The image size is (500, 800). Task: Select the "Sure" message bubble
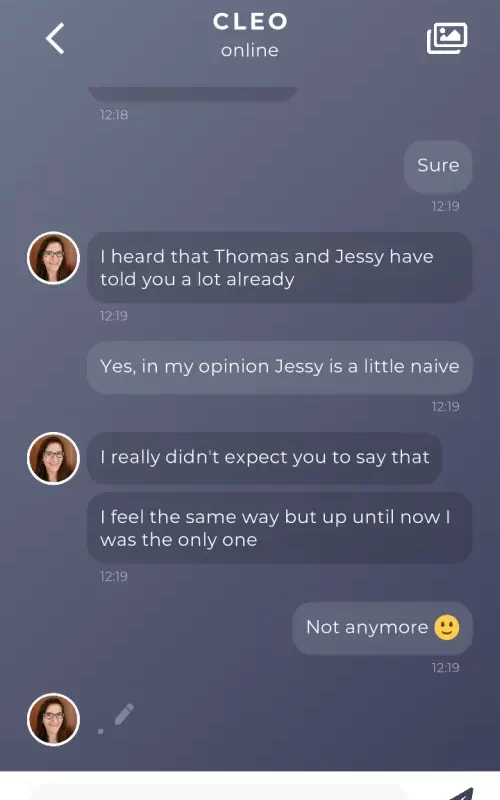point(438,166)
